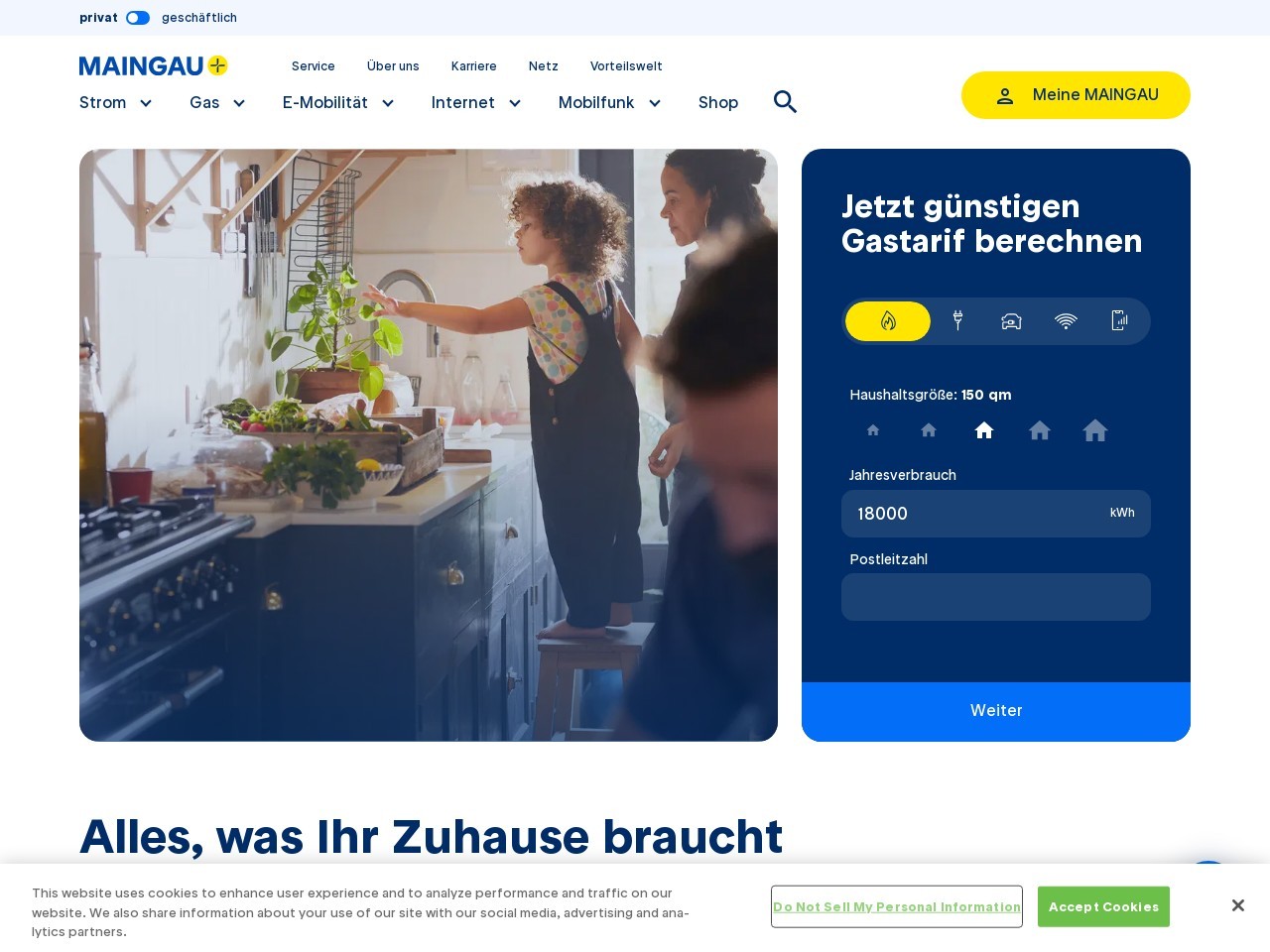Click the Weiter button

click(996, 711)
